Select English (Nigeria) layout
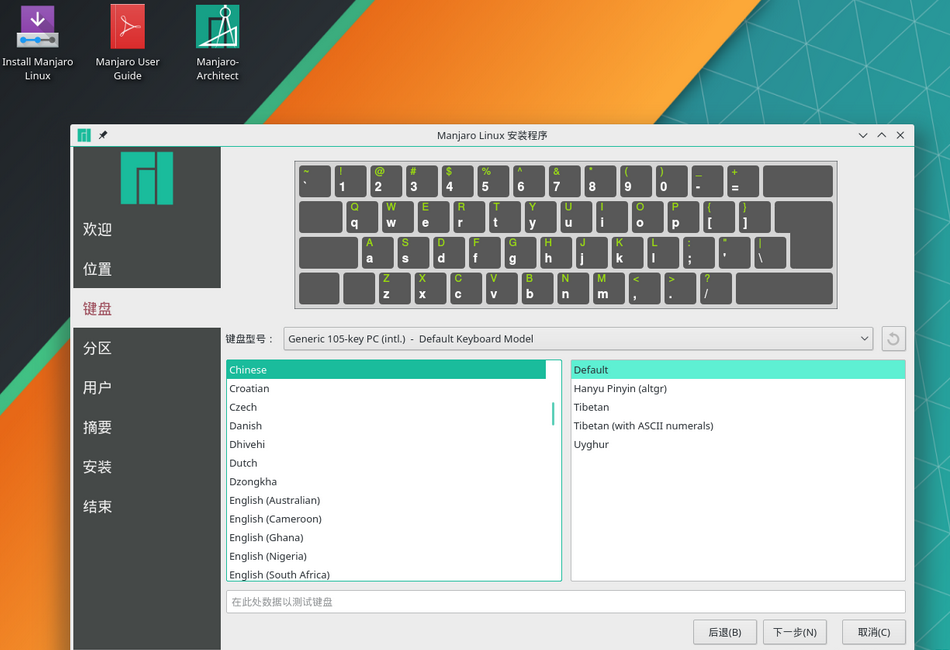 click(x=386, y=556)
